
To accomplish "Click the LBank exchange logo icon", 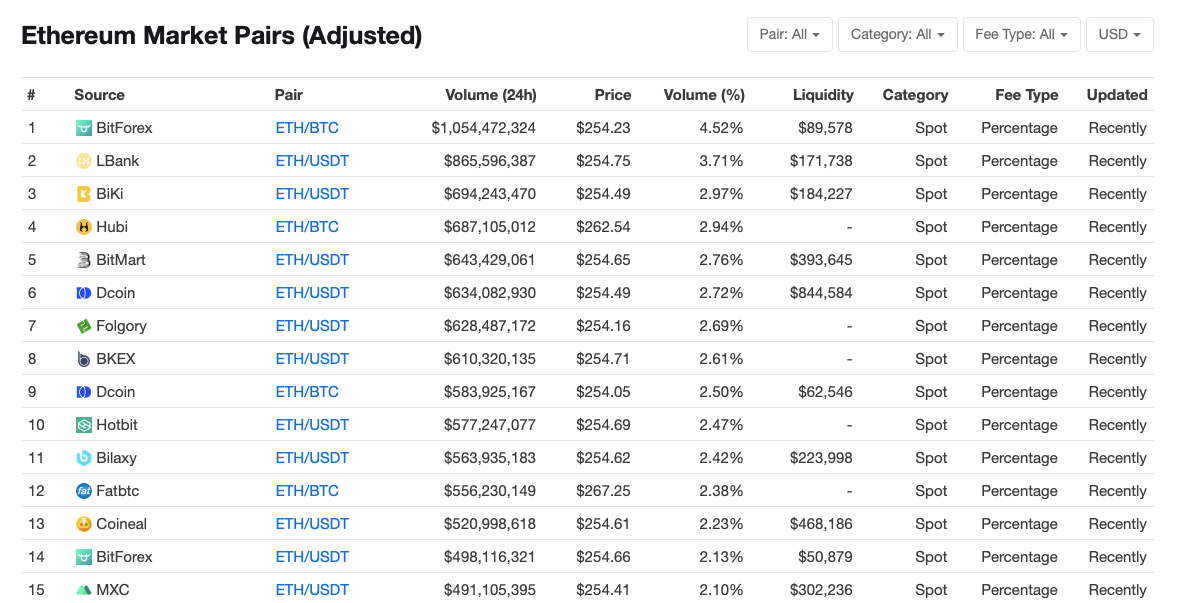I will 84,161.
